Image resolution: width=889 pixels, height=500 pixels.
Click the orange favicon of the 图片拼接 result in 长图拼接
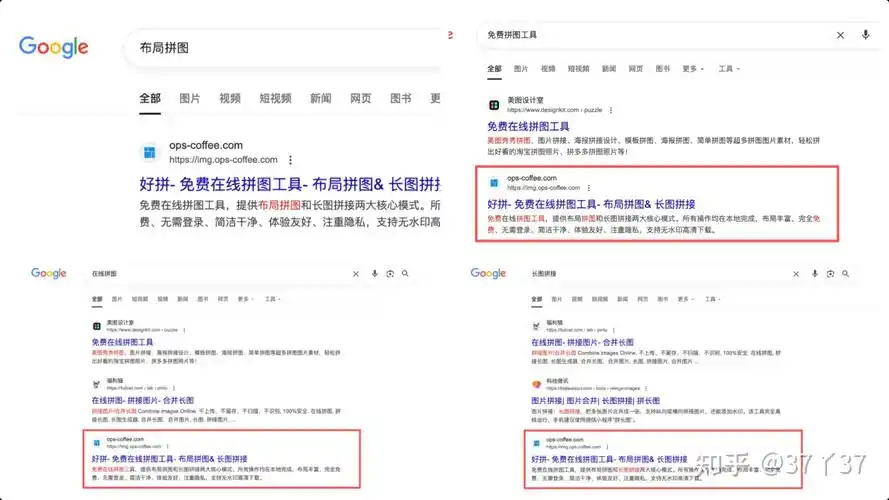pos(536,384)
